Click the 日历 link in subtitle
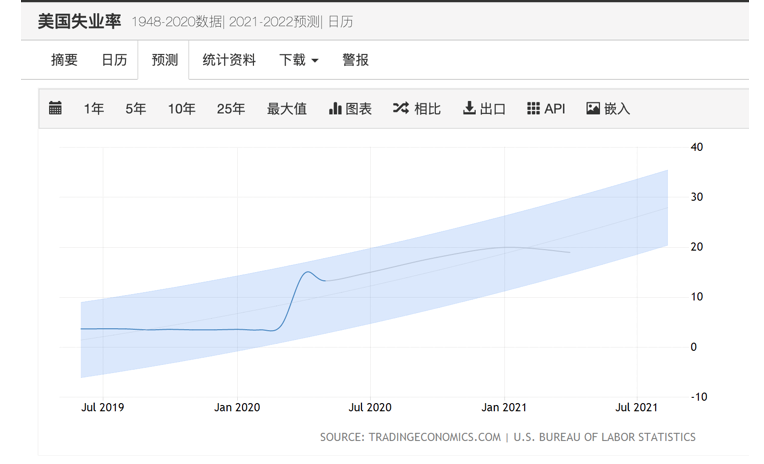764x464 pixels. coord(340,22)
